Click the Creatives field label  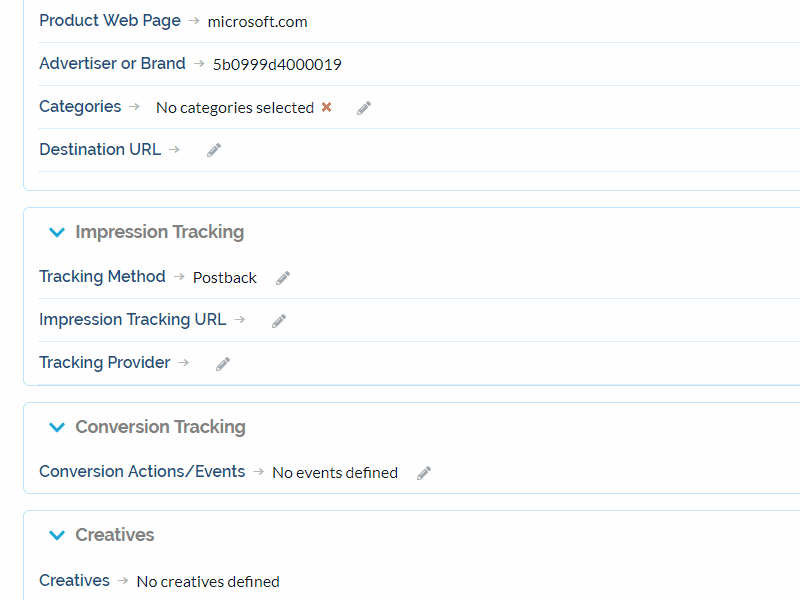(74, 580)
